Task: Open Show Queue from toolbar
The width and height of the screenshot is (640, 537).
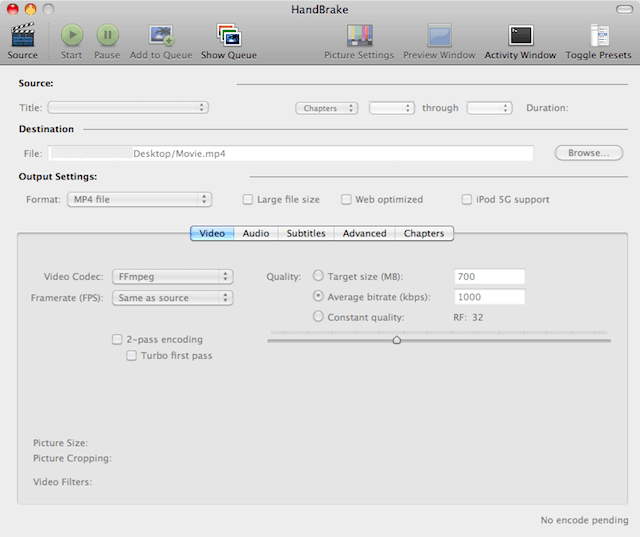Action: coord(228,36)
